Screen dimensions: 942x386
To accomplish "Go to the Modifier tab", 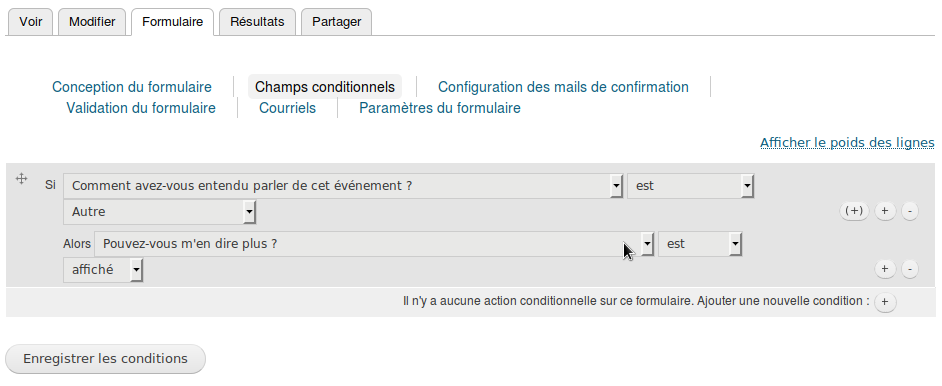I will click(x=92, y=22).
